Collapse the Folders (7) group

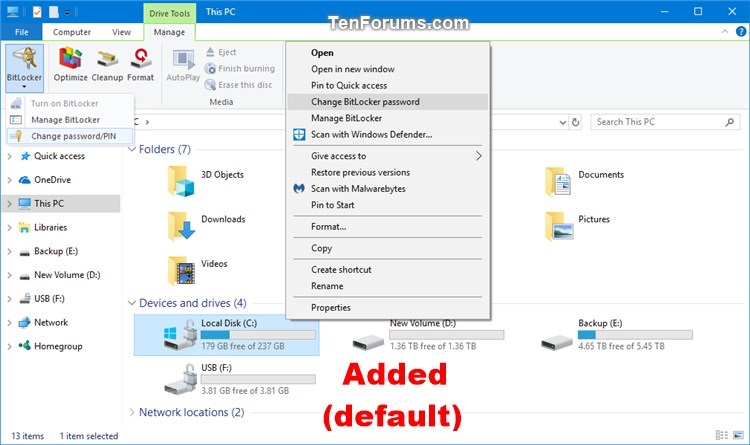click(x=132, y=149)
